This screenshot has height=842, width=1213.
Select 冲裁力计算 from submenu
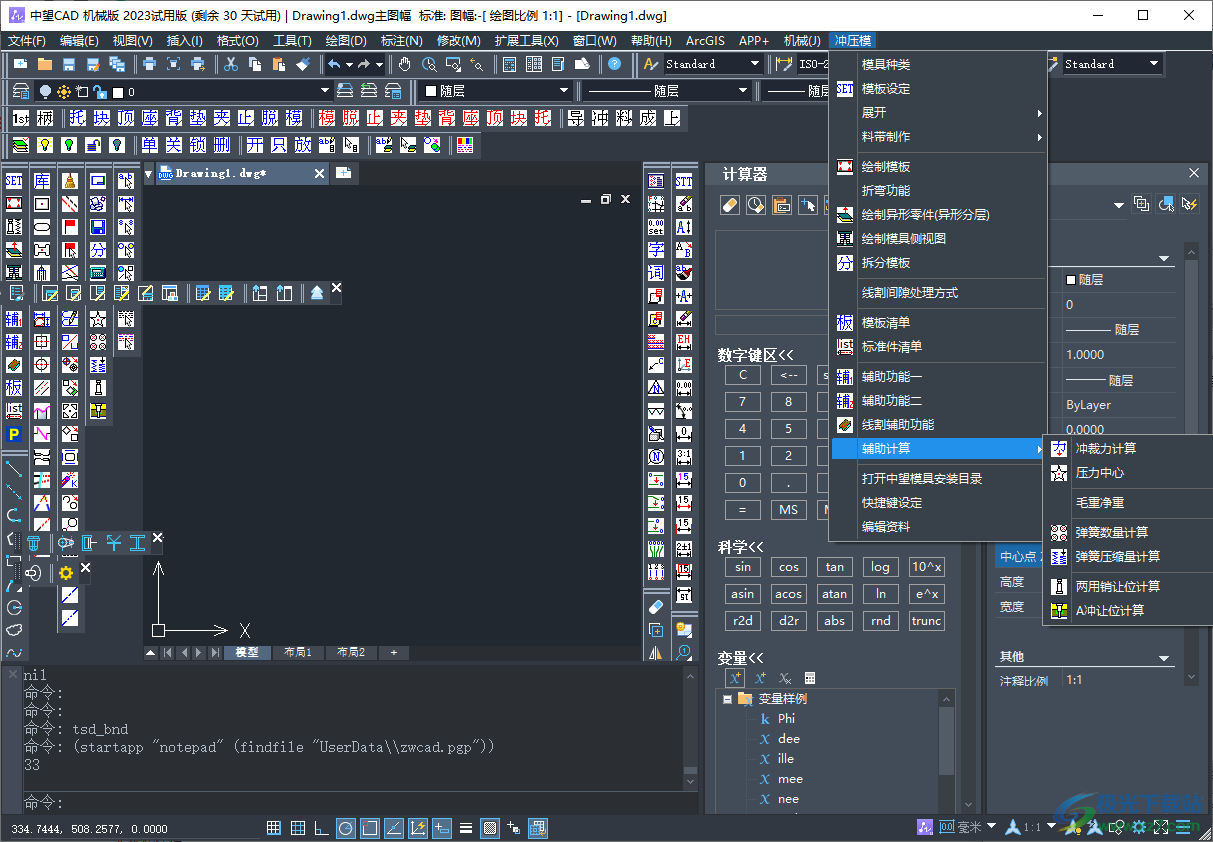pyautogui.click(x=1105, y=449)
